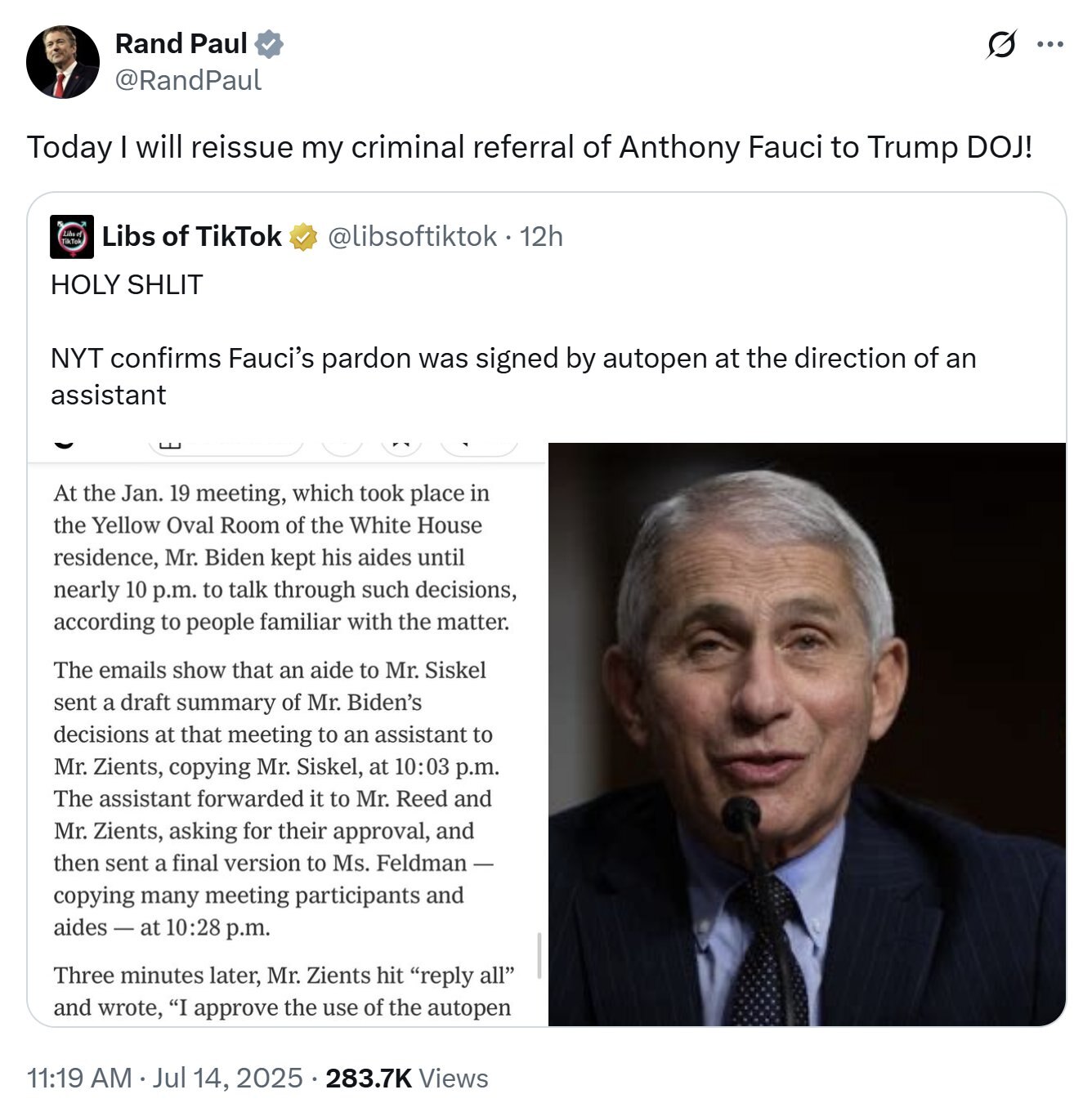The width and height of the screenshot is (1092, 1112).
Task: Click the "Three minutes later" article paragraph
Action: (283, 991)
